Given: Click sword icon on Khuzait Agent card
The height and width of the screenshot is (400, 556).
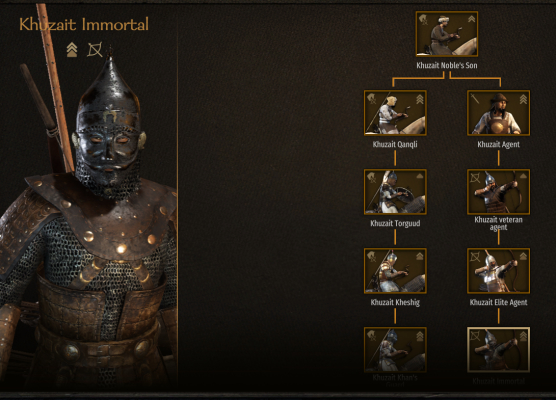Looking at the screenshot, I should point(474,98).
